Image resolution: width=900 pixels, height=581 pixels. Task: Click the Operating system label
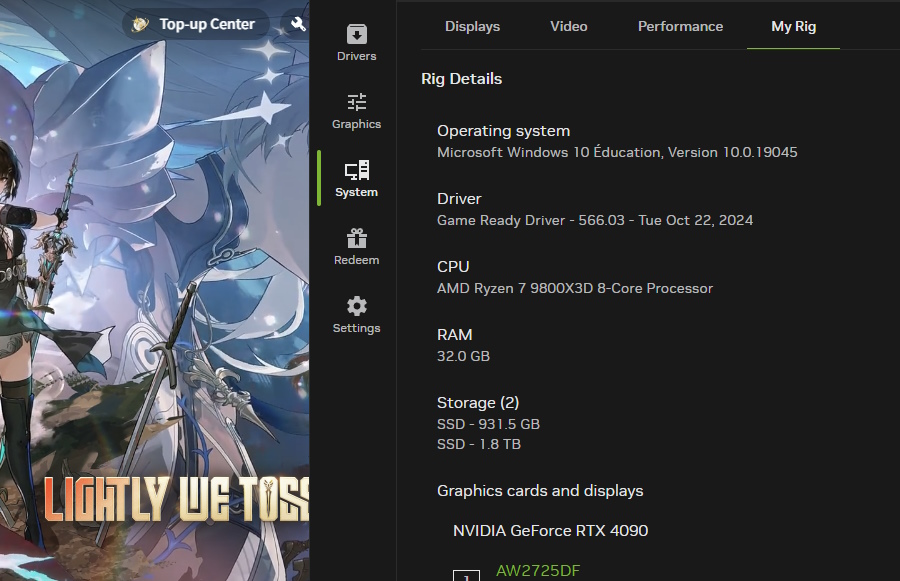click(503, 131)
